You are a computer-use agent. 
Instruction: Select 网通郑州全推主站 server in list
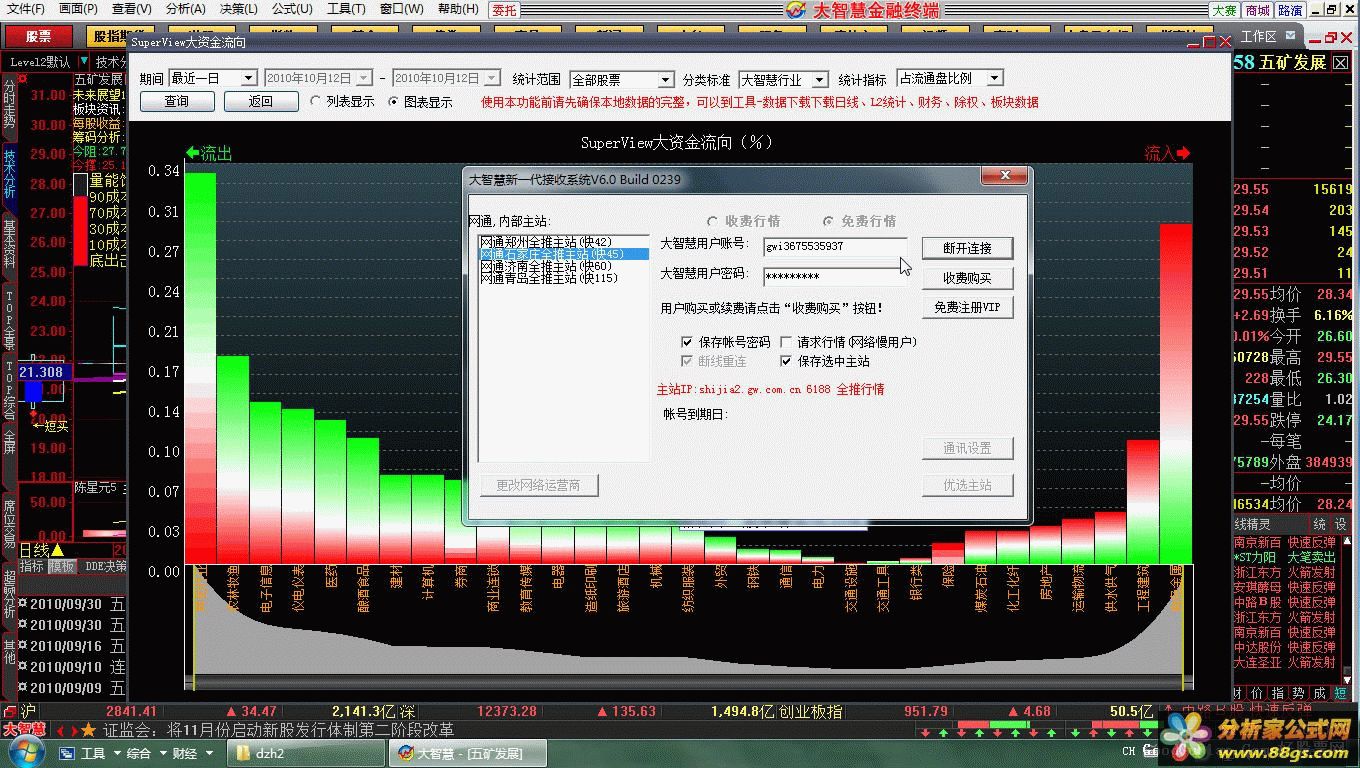pyautogui.click(x=564, y=242)
